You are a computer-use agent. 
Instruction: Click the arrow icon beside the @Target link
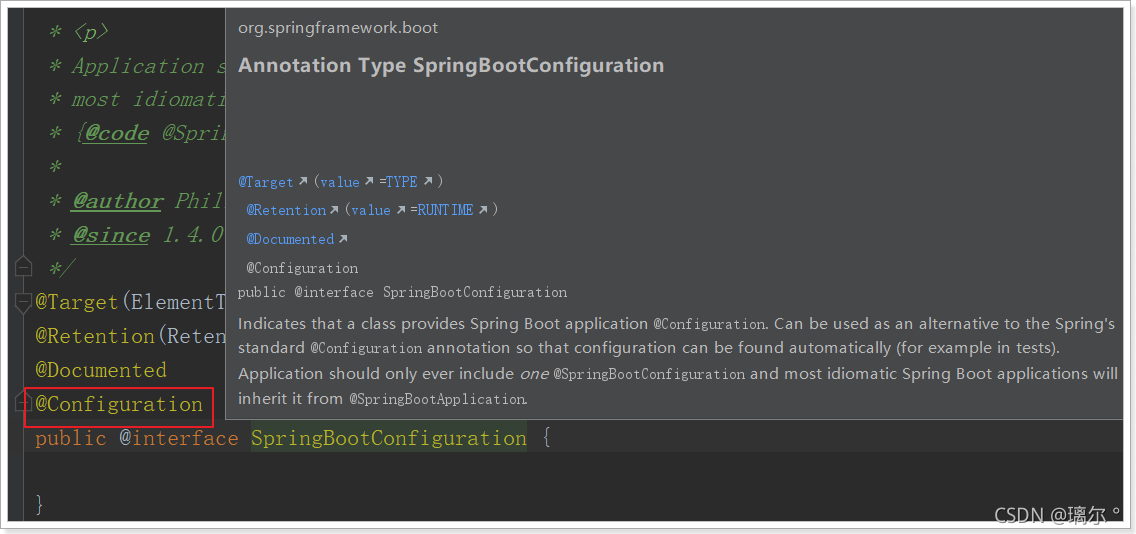303,182
